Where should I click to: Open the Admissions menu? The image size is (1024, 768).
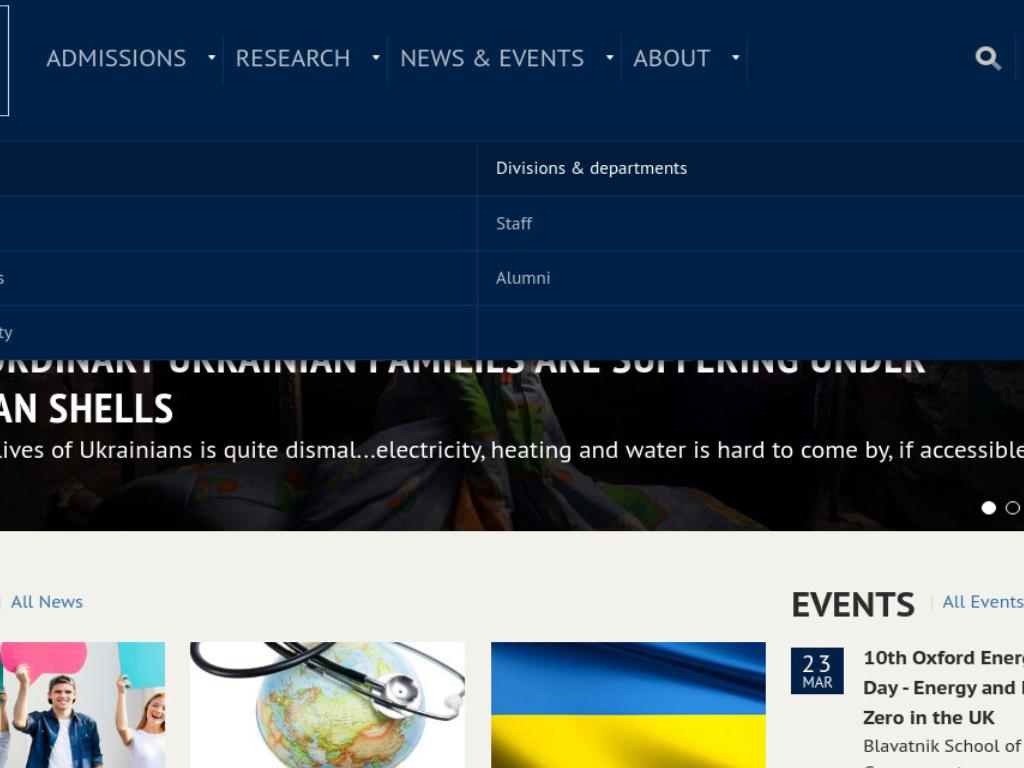(116, 58)
